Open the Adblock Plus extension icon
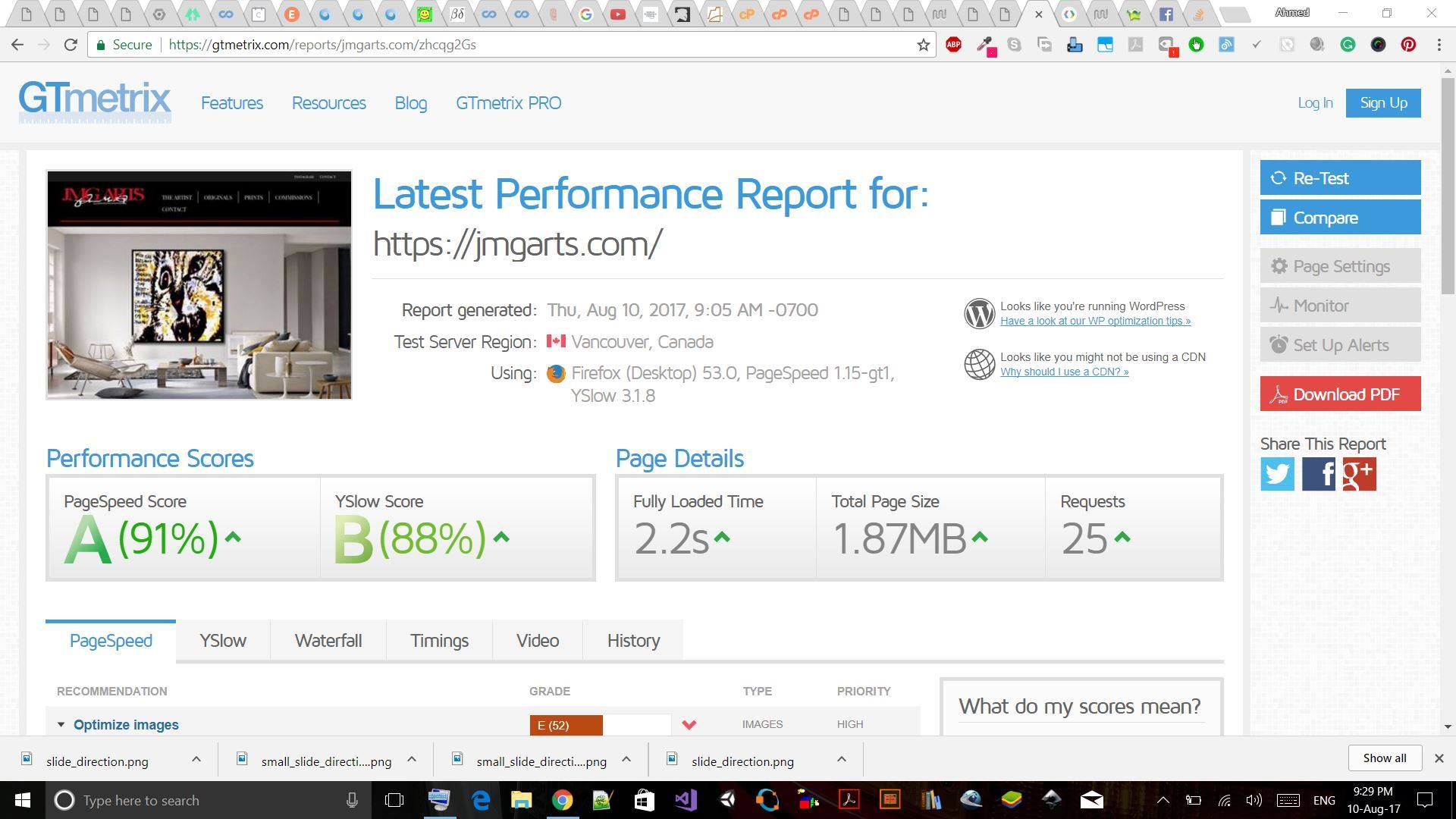 [954, 45]
